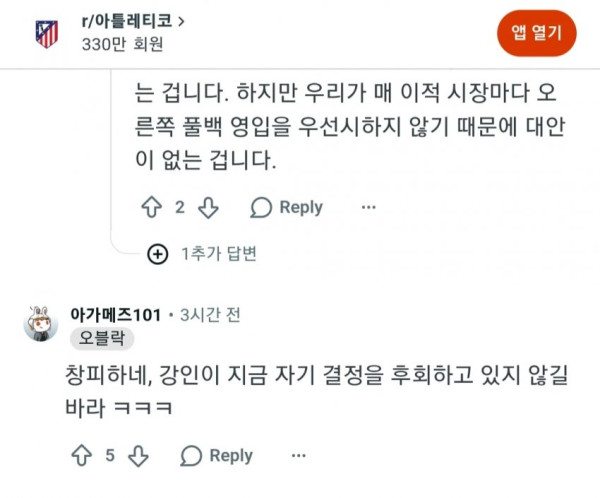
Task: Open more options on 아가메즈101 comment
Action: [x=298, y=456]
